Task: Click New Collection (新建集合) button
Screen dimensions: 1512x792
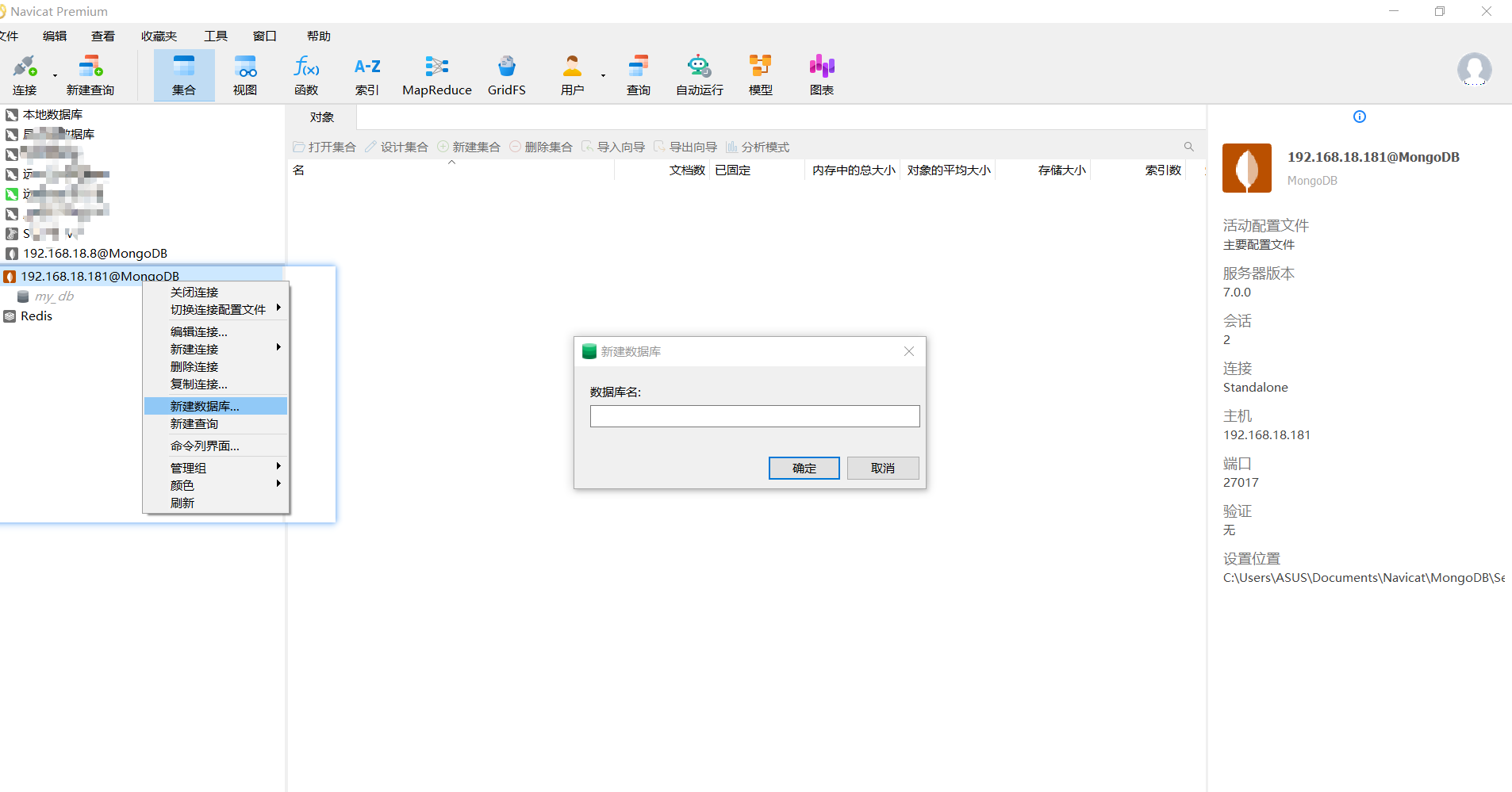Action: (x=469, y=147)
